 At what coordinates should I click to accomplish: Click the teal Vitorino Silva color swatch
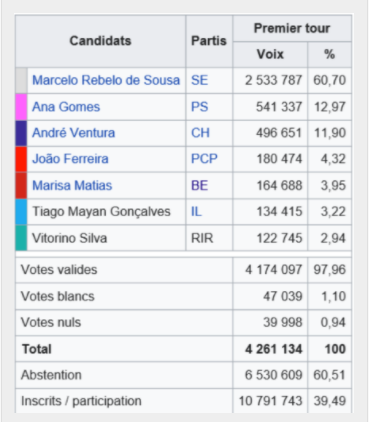click(21, 238)
